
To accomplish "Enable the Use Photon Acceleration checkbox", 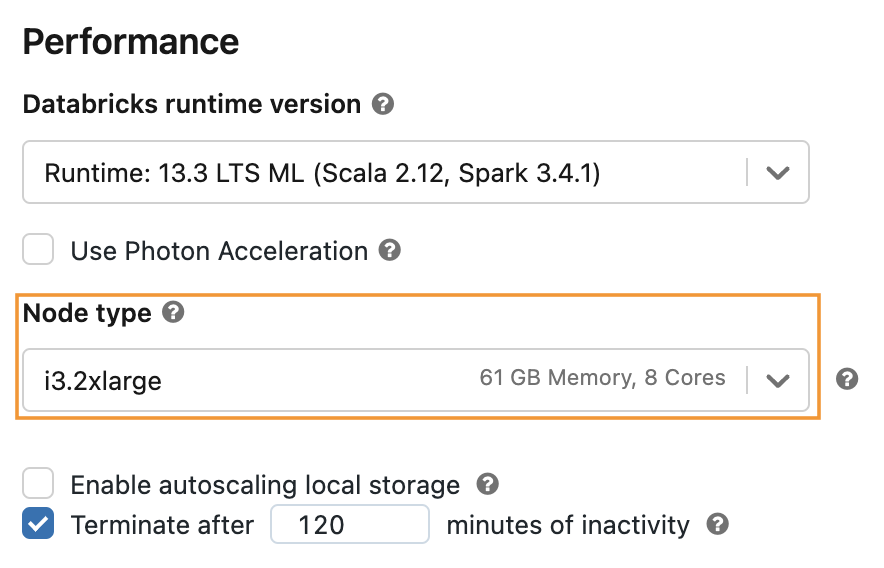I will coord(39,250).
